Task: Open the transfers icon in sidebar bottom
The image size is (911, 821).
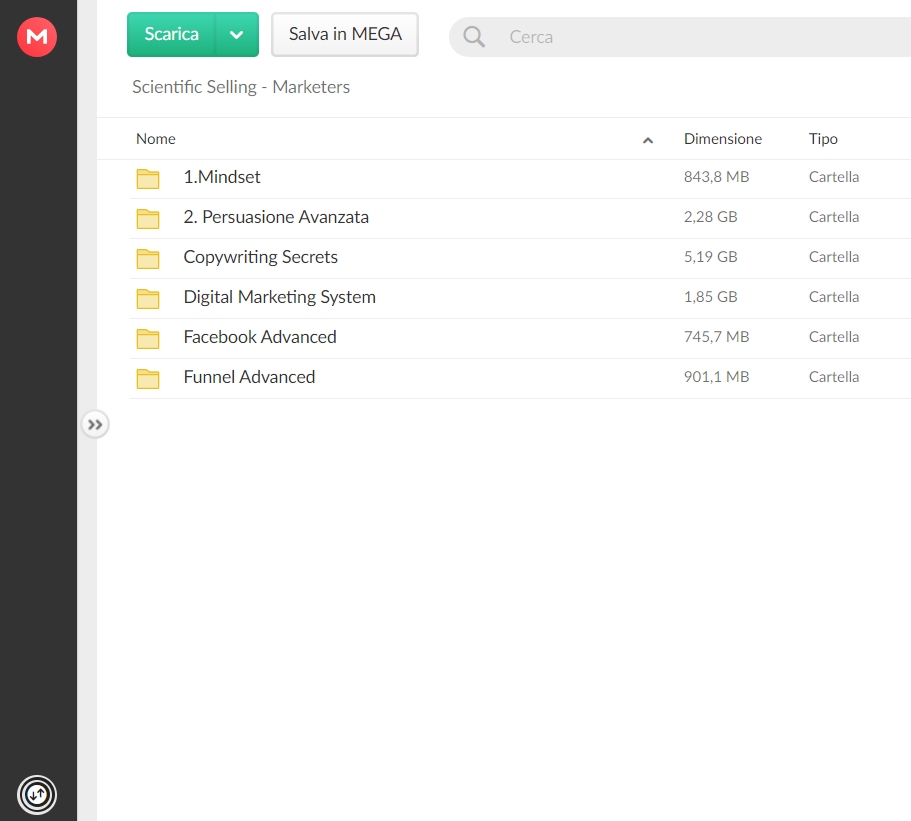Action: [37, 794]
